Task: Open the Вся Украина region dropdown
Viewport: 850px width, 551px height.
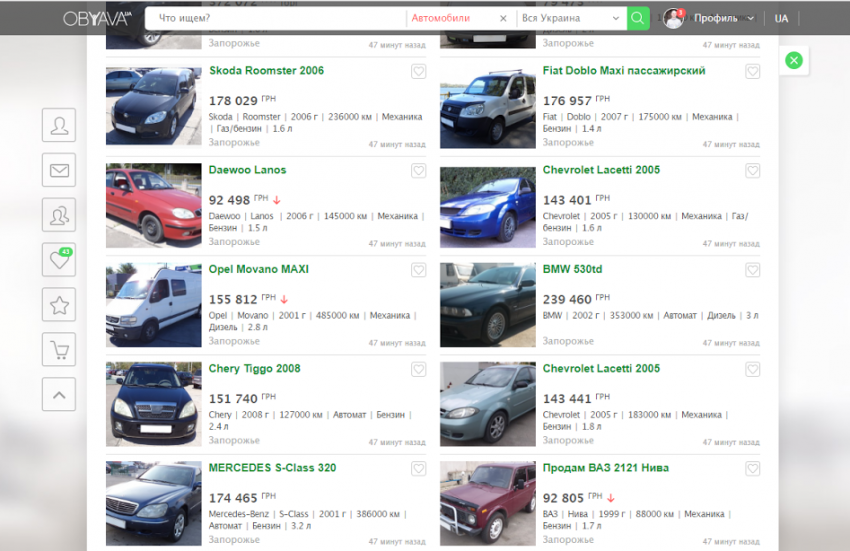Action: click(571, 18)
